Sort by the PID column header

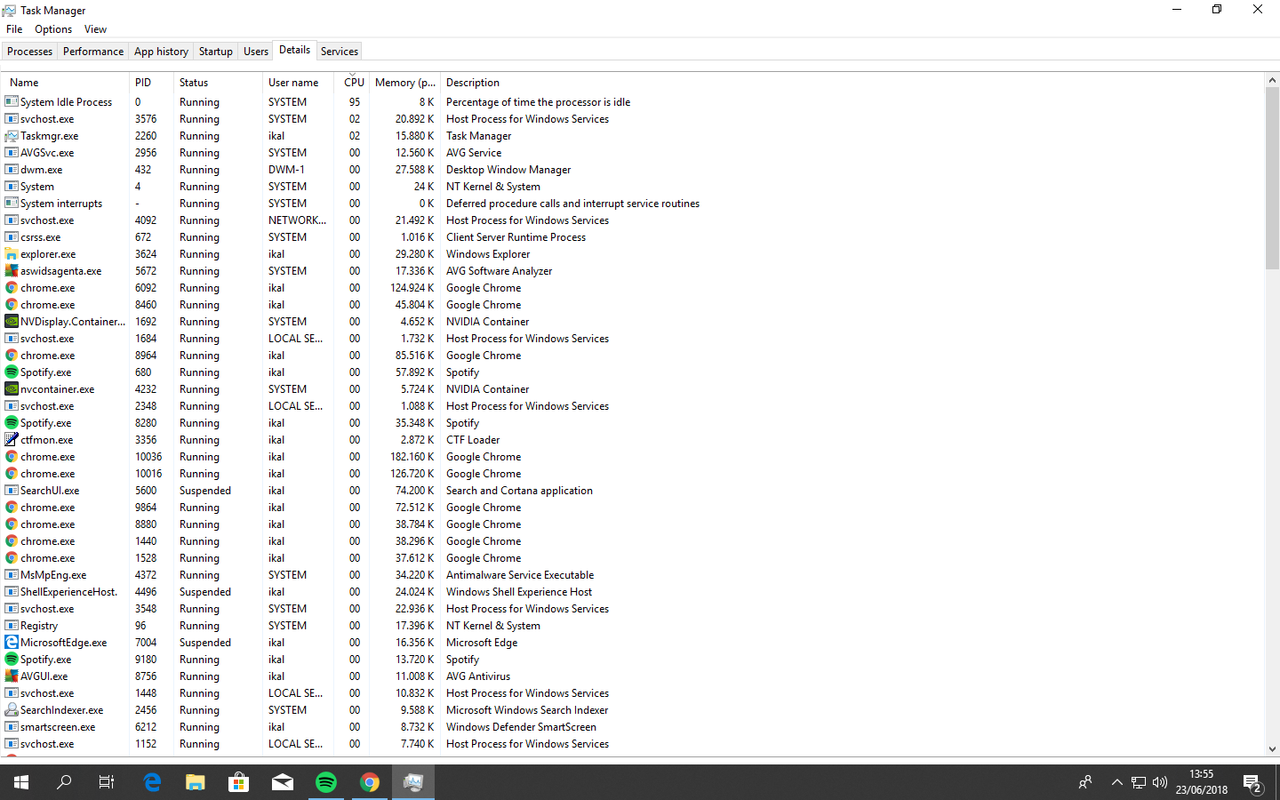pyautogui.click(x=151, y=82)
